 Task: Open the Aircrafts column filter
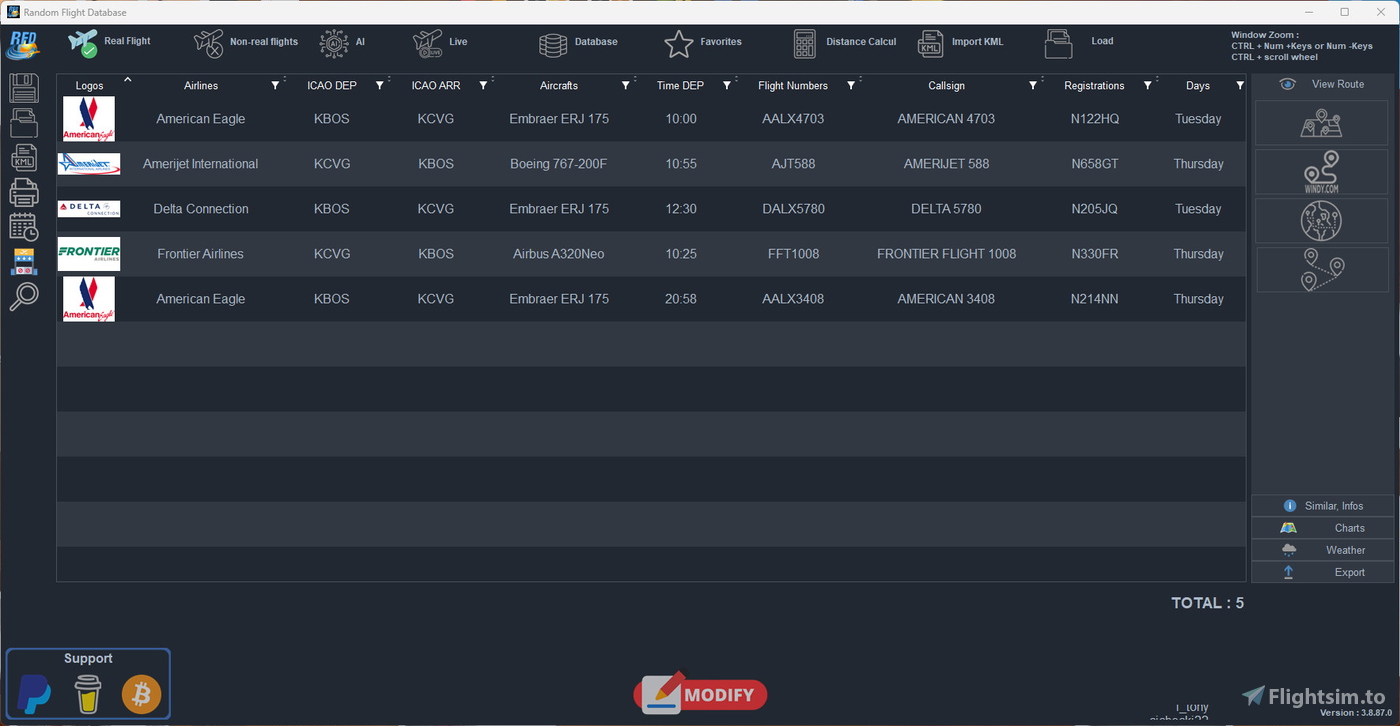627,85
